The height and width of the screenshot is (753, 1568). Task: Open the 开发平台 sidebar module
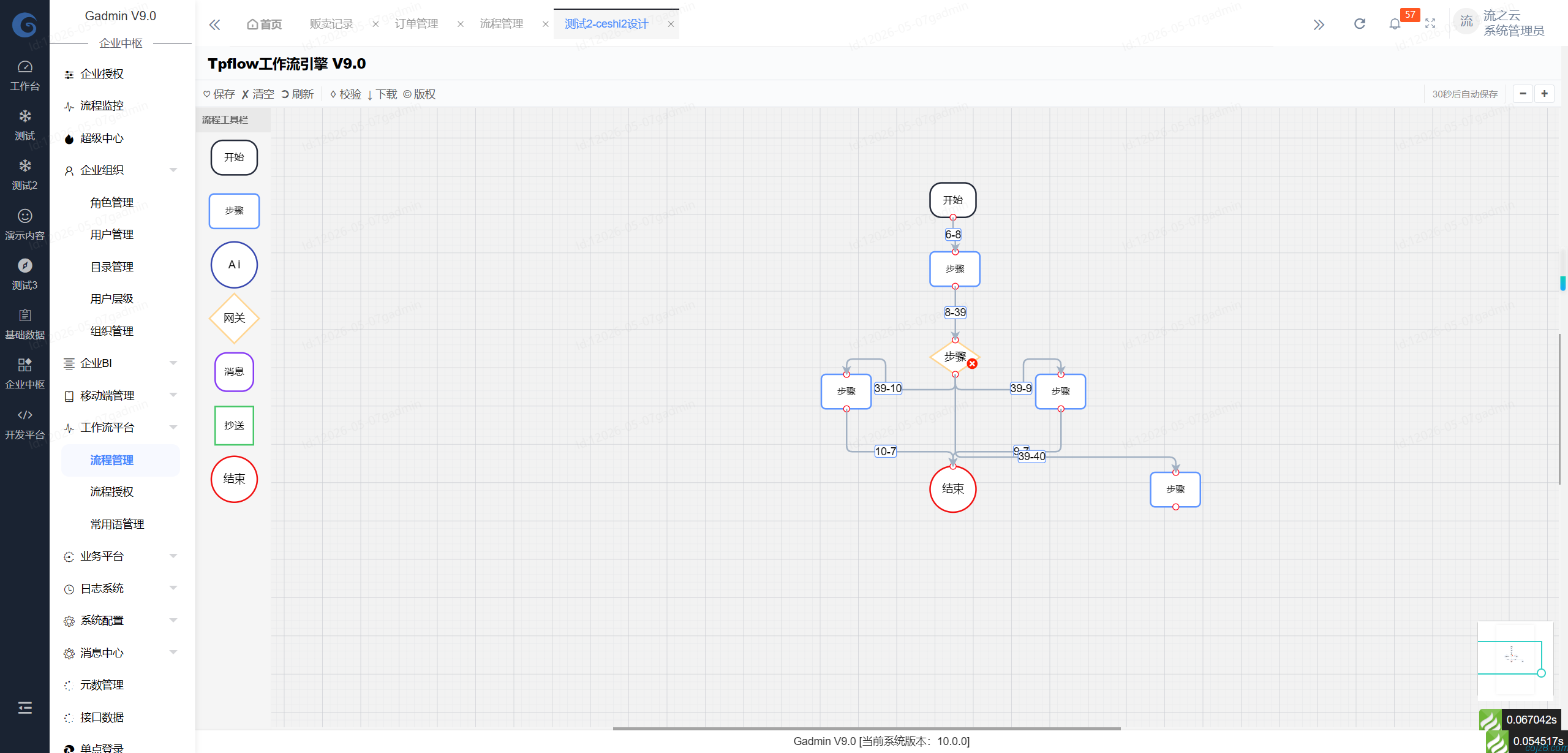(x=24, y=424)
